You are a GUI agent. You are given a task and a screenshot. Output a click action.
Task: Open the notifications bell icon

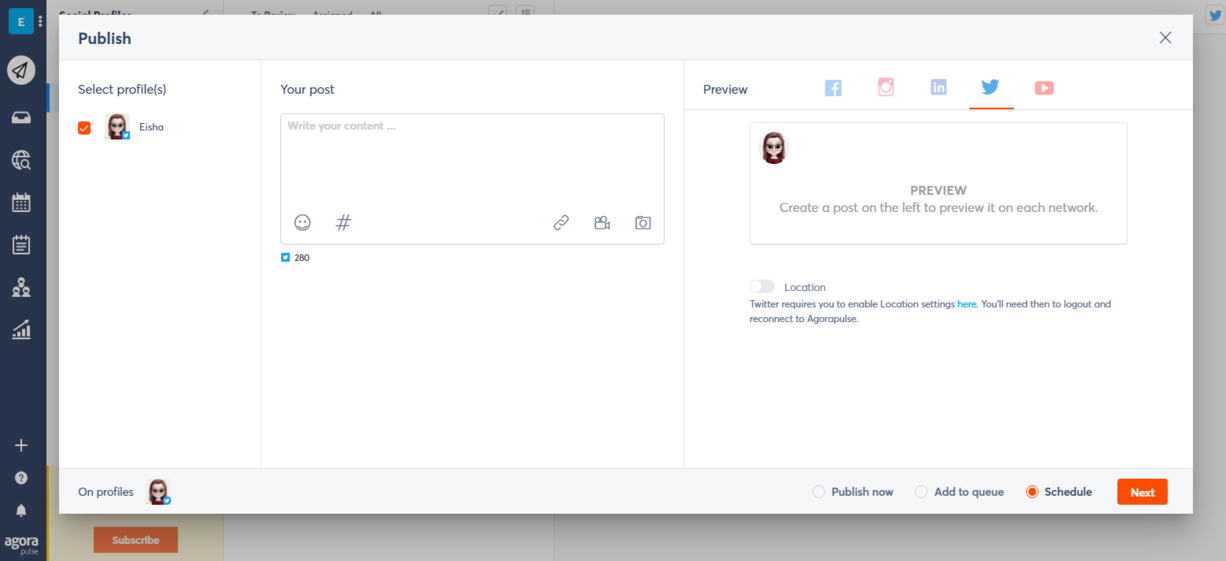[21, 510]
